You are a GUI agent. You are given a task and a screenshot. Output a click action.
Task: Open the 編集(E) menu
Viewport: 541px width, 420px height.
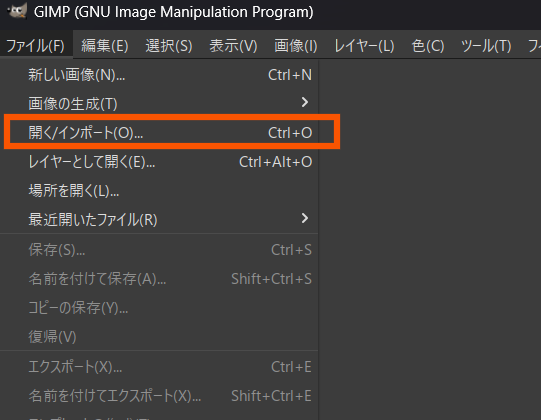coord(105,46)
